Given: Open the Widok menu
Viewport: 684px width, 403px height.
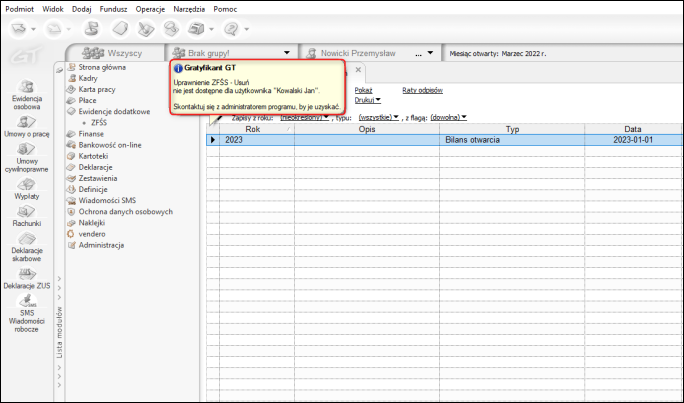Looking at the screenshot, I should (x=53, y=9).
